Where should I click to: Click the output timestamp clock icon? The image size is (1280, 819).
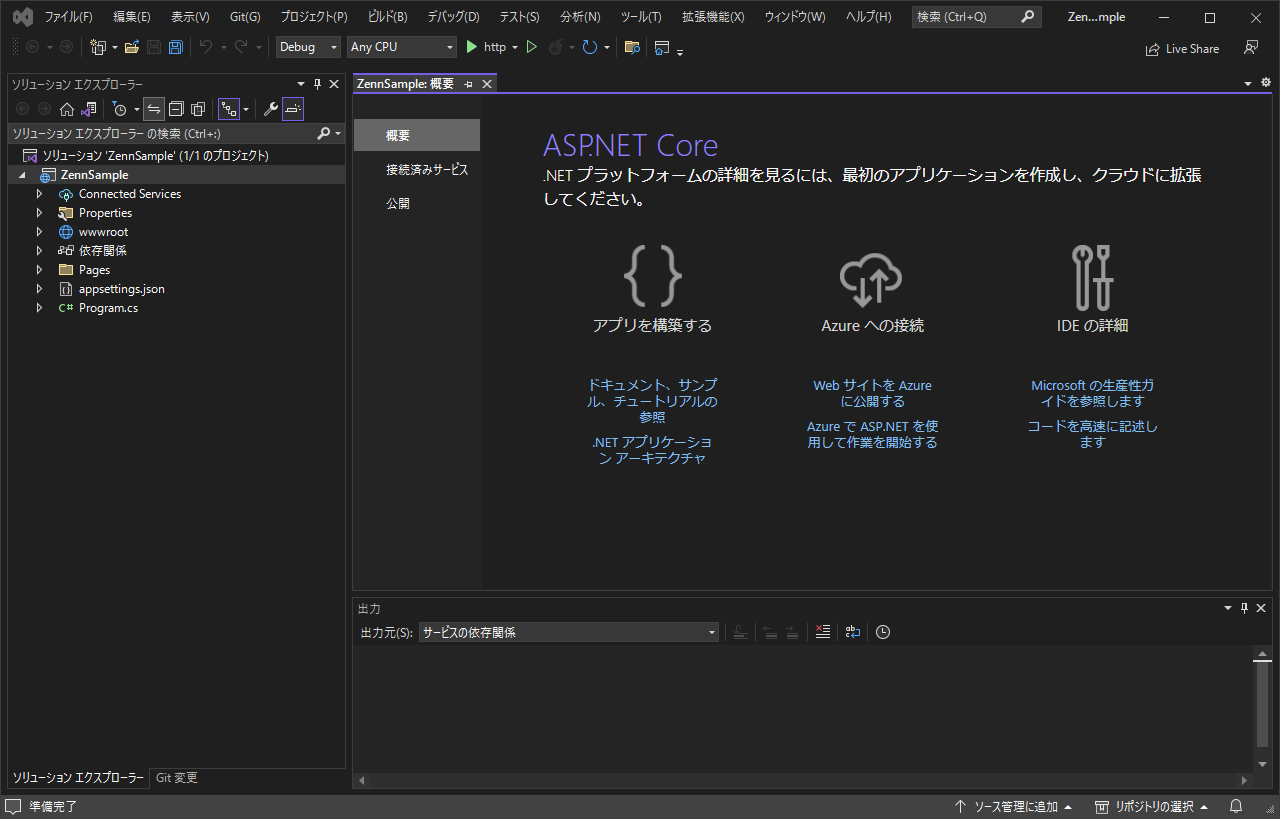(883, 632)
